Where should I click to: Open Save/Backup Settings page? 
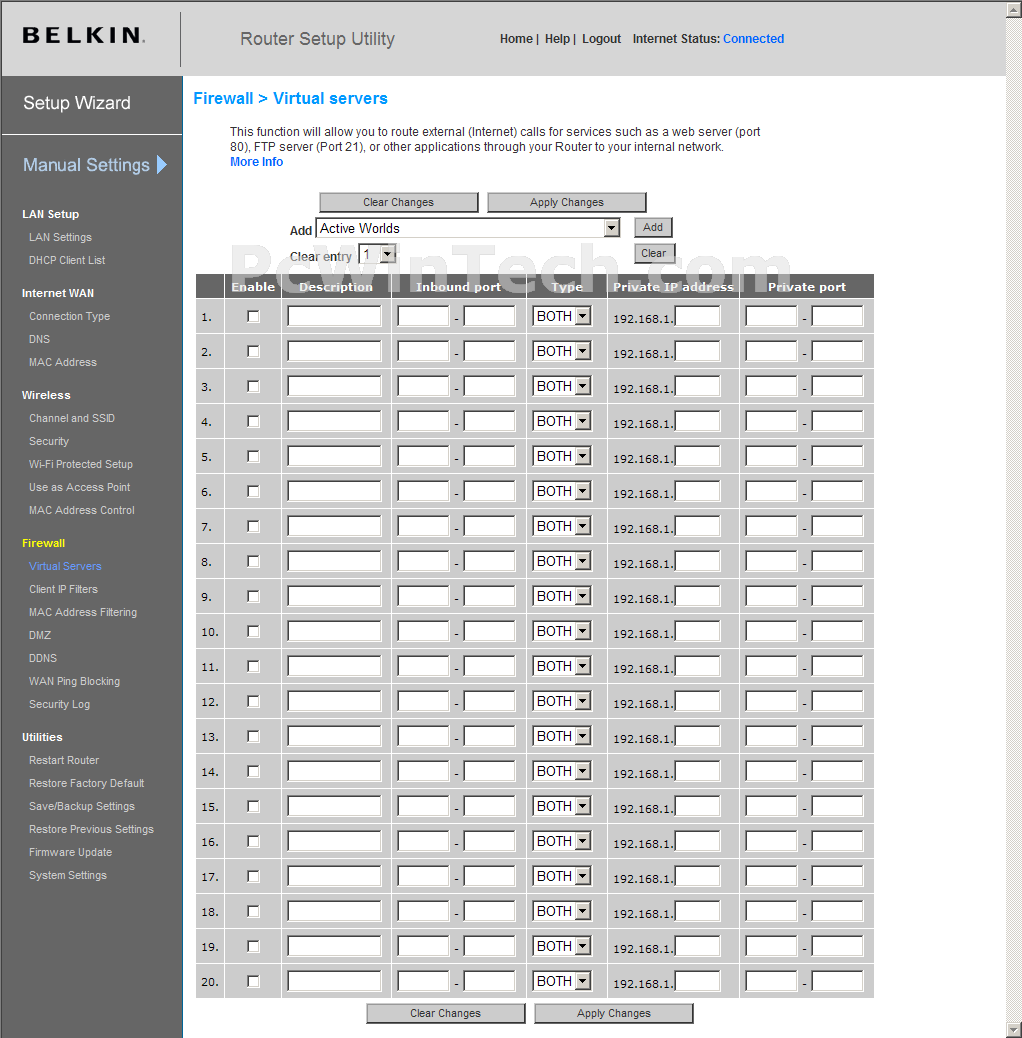pos(81,806)
